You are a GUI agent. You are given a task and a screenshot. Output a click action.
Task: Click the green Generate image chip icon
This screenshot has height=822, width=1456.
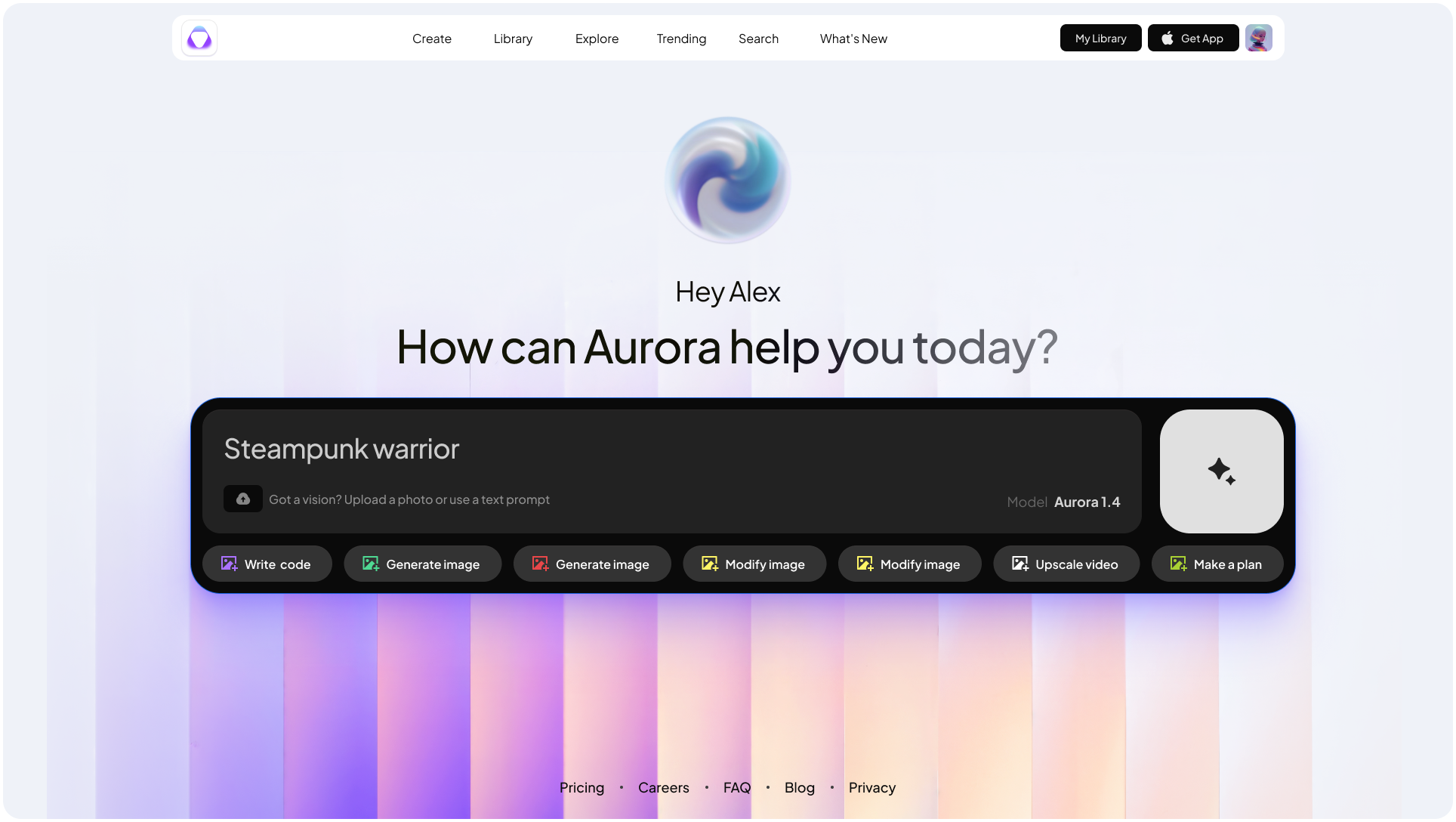(x=371, y=564)
